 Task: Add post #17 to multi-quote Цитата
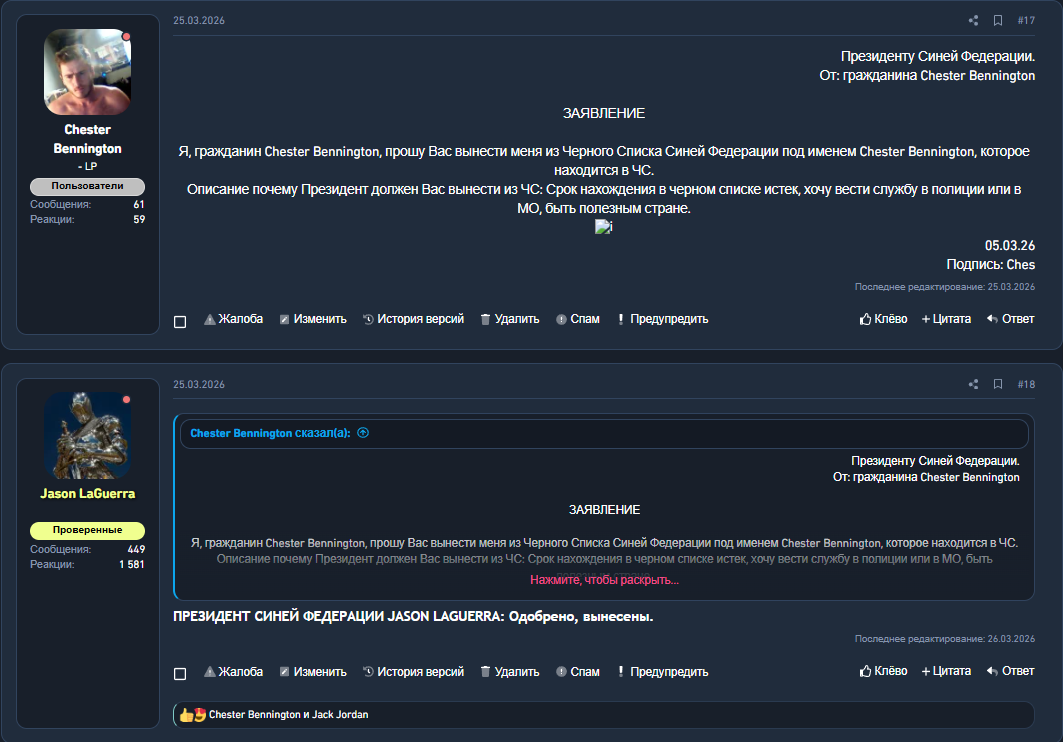tap(946, 319)
